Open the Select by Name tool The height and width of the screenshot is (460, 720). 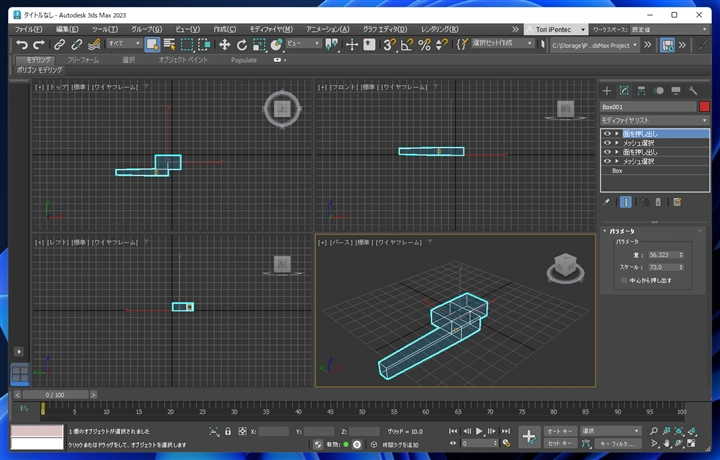[169, 45]
